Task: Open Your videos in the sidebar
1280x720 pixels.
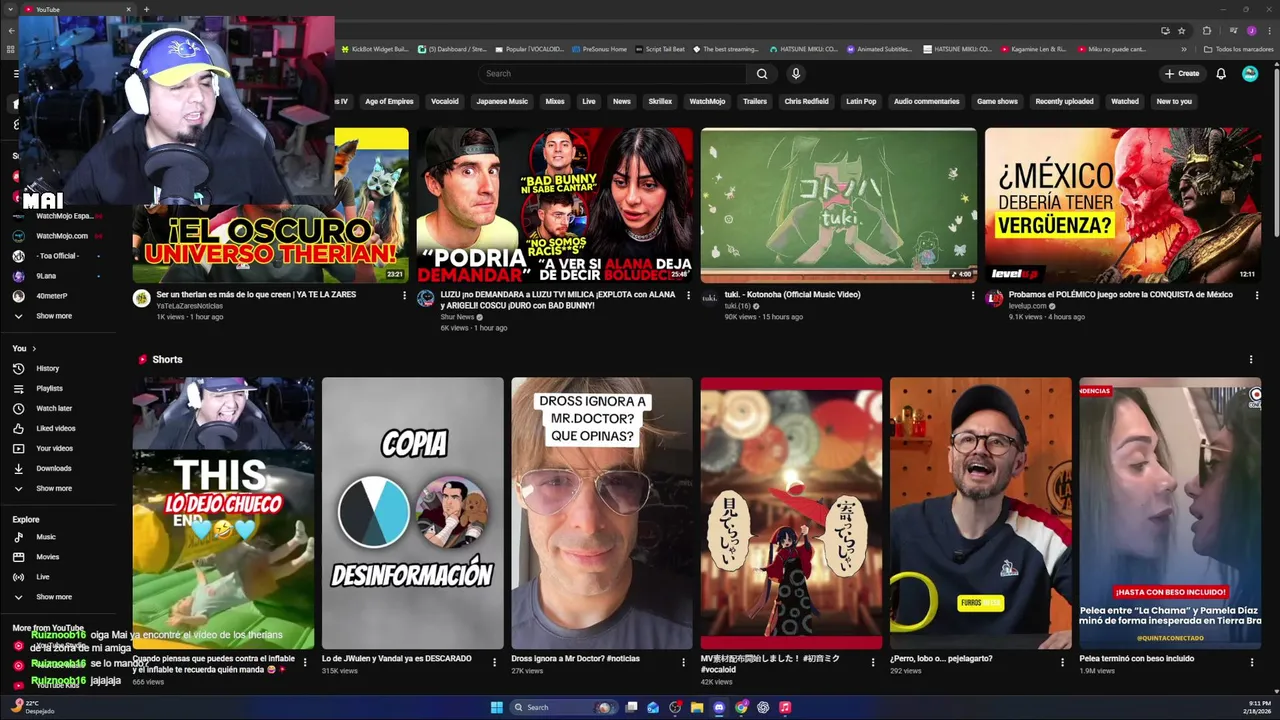Action: point(54,448)
